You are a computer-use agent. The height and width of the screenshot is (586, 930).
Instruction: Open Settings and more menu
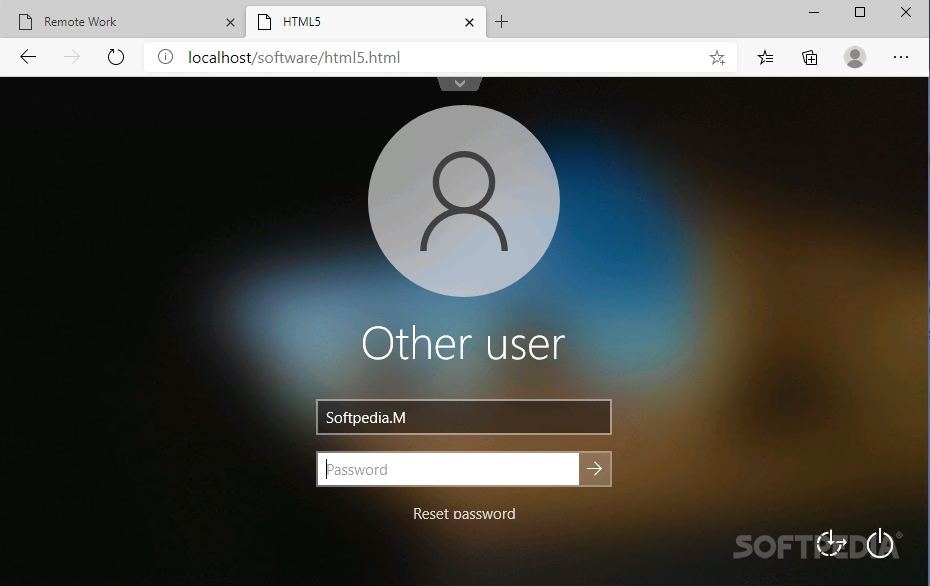(x=900, y=57)
